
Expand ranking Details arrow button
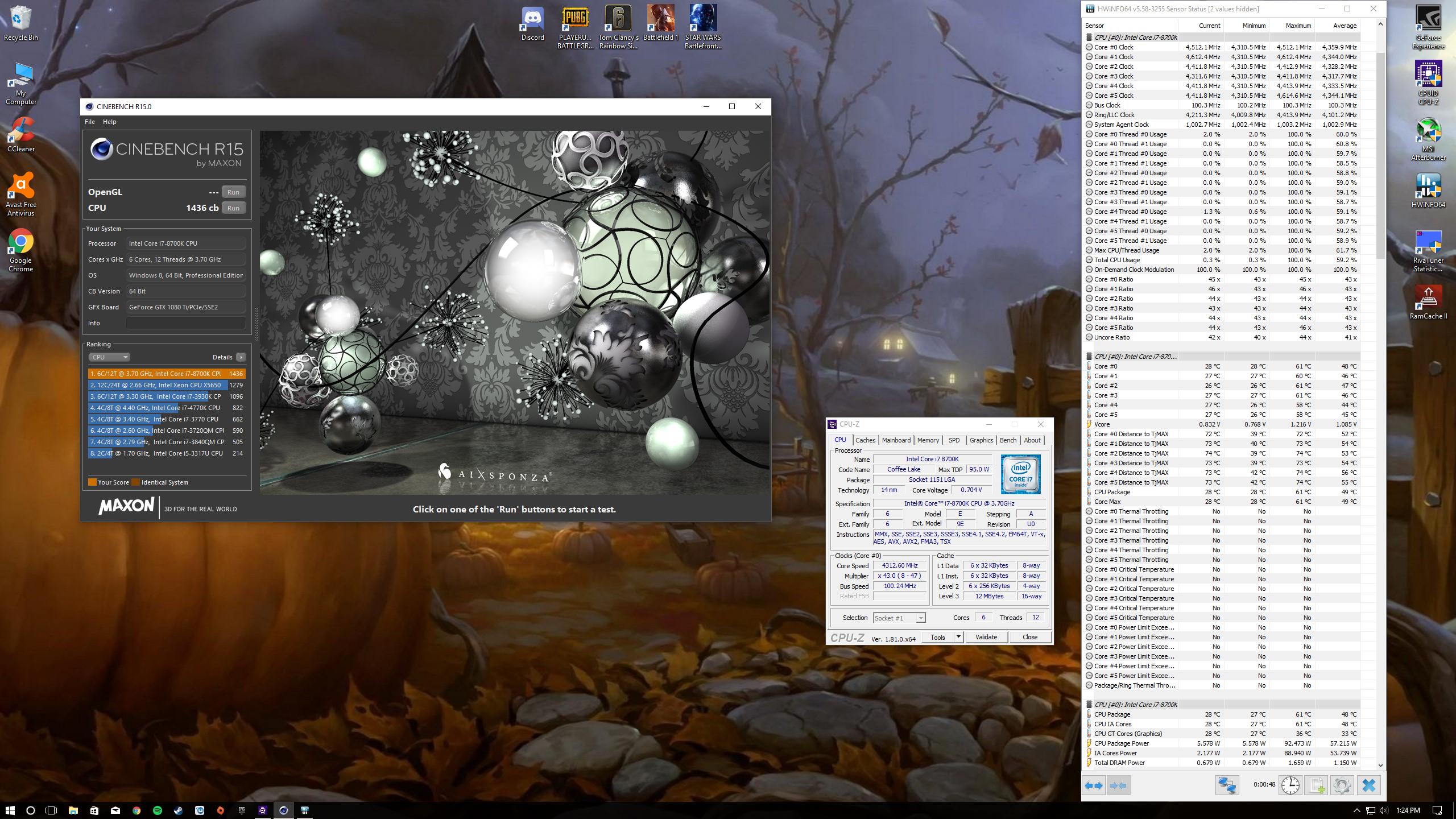[241, 357]
